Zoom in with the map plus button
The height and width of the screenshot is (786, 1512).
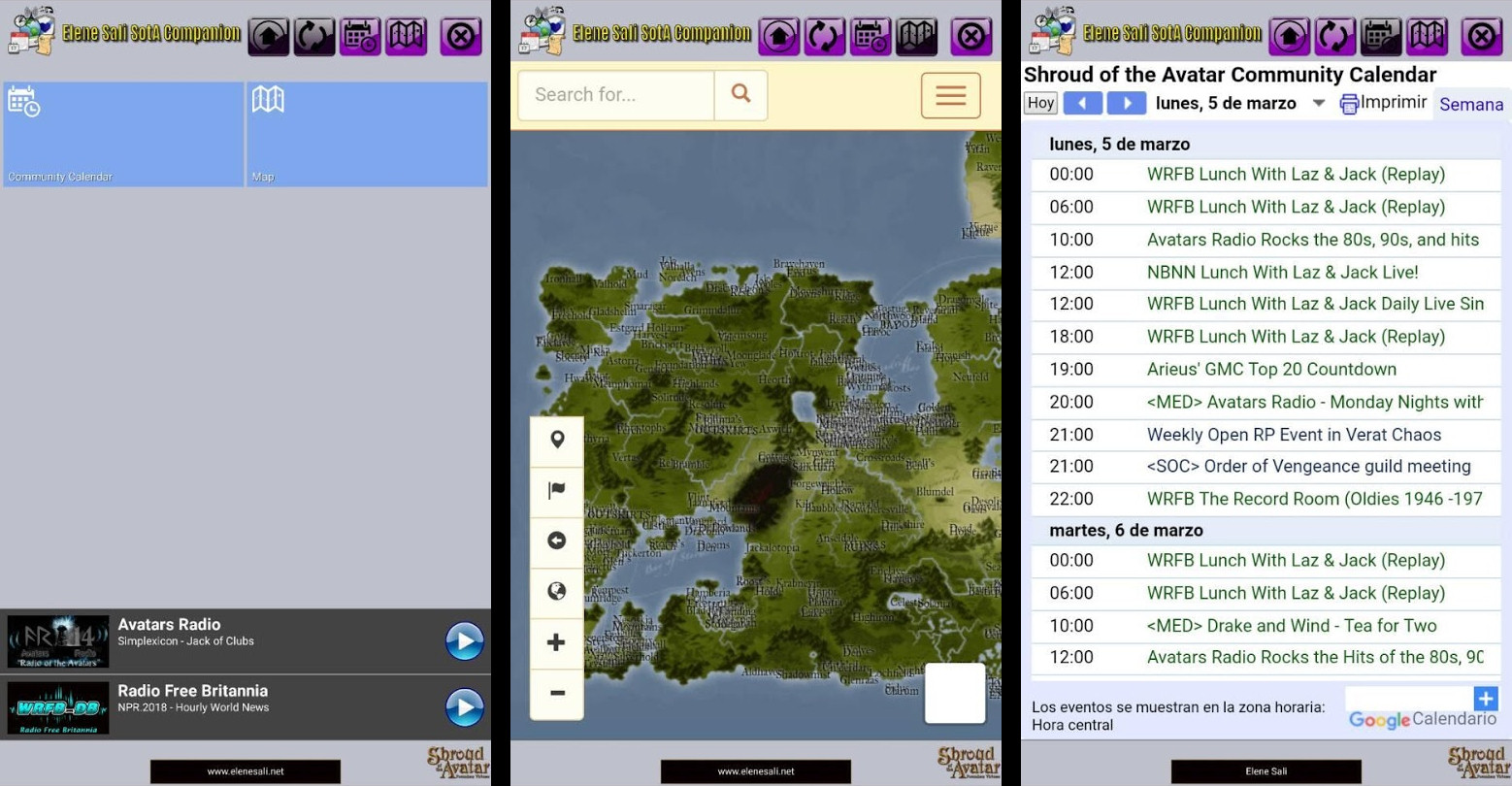pos(557,642)
